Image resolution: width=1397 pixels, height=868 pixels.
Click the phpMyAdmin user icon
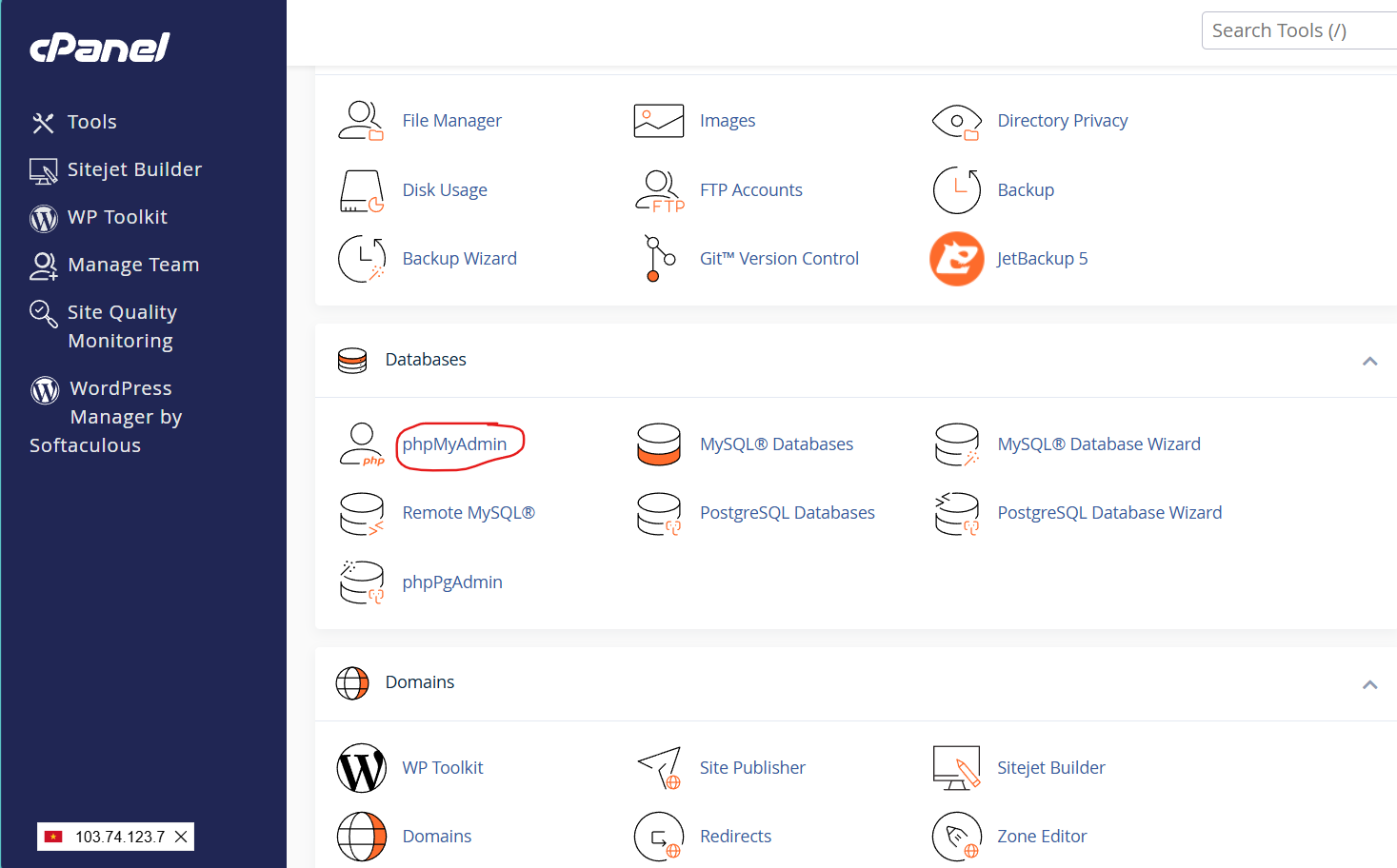pyautogui.click(x=361, y=444)
